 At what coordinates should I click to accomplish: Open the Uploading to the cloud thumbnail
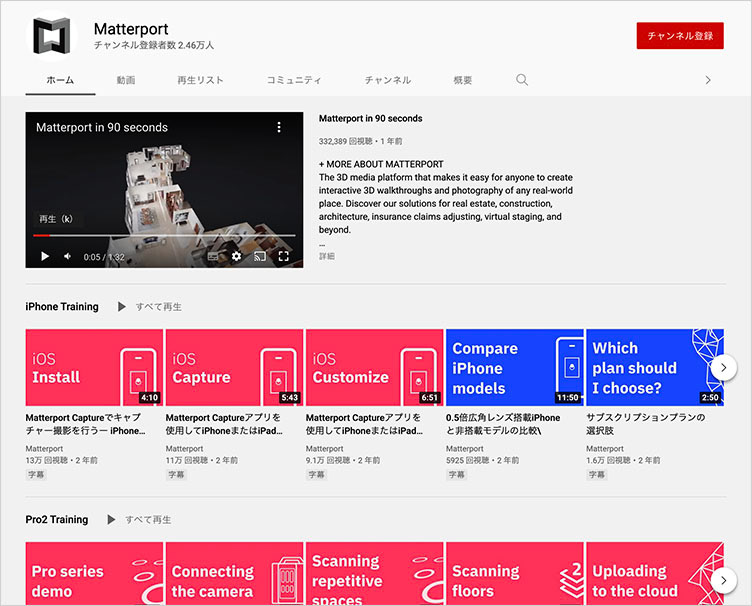[x=655, y=573]
